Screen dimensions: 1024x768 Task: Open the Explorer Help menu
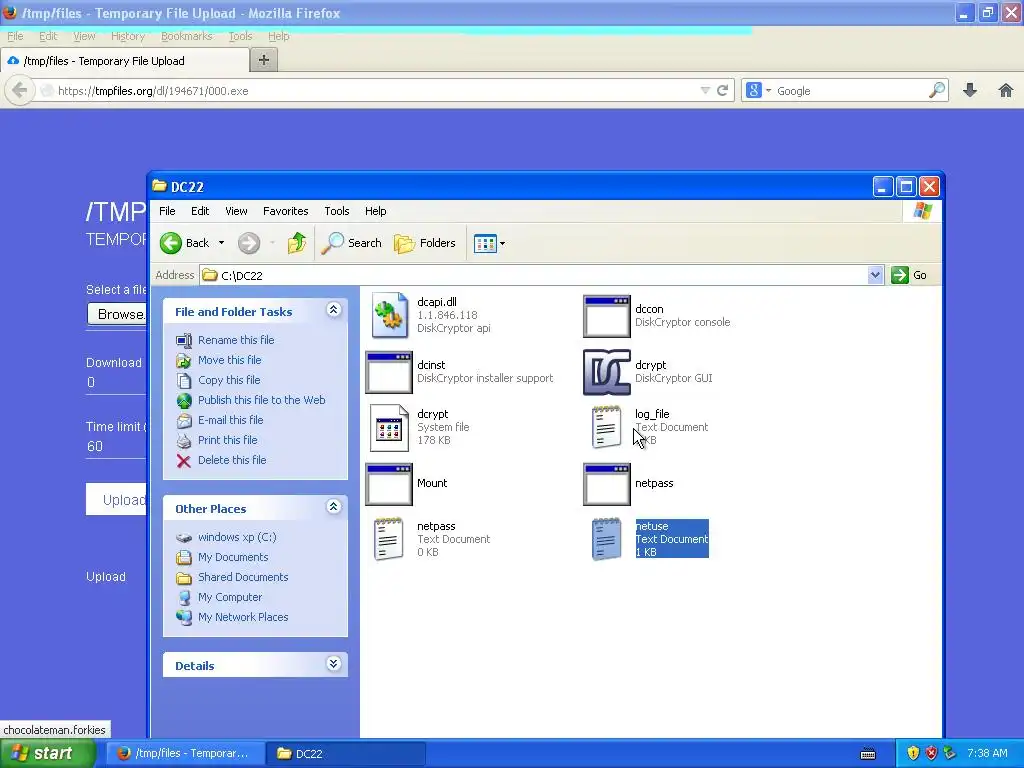coord(376,211)
